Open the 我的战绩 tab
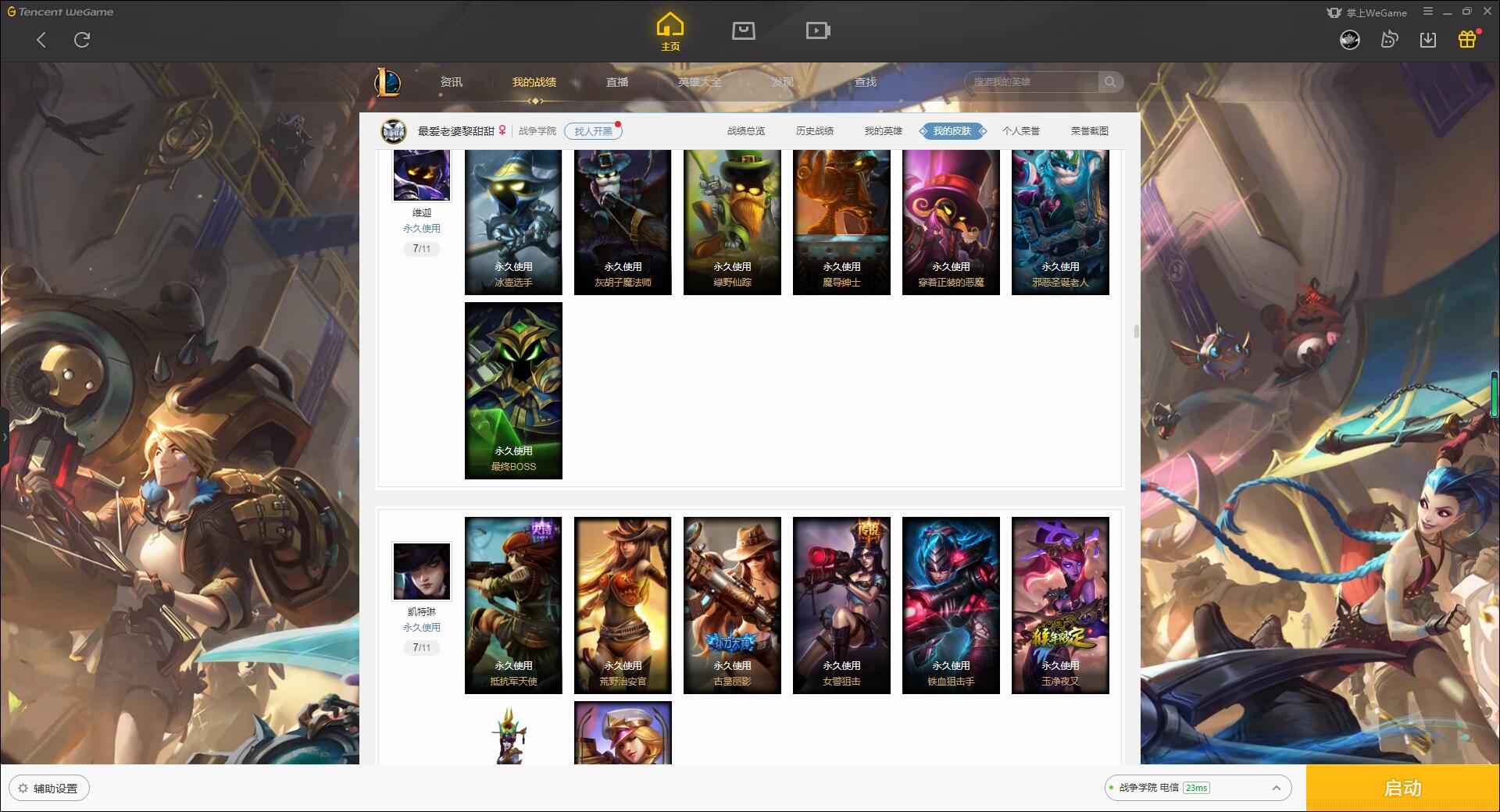This screenshot has height=812, width=1500. point(534,82)
